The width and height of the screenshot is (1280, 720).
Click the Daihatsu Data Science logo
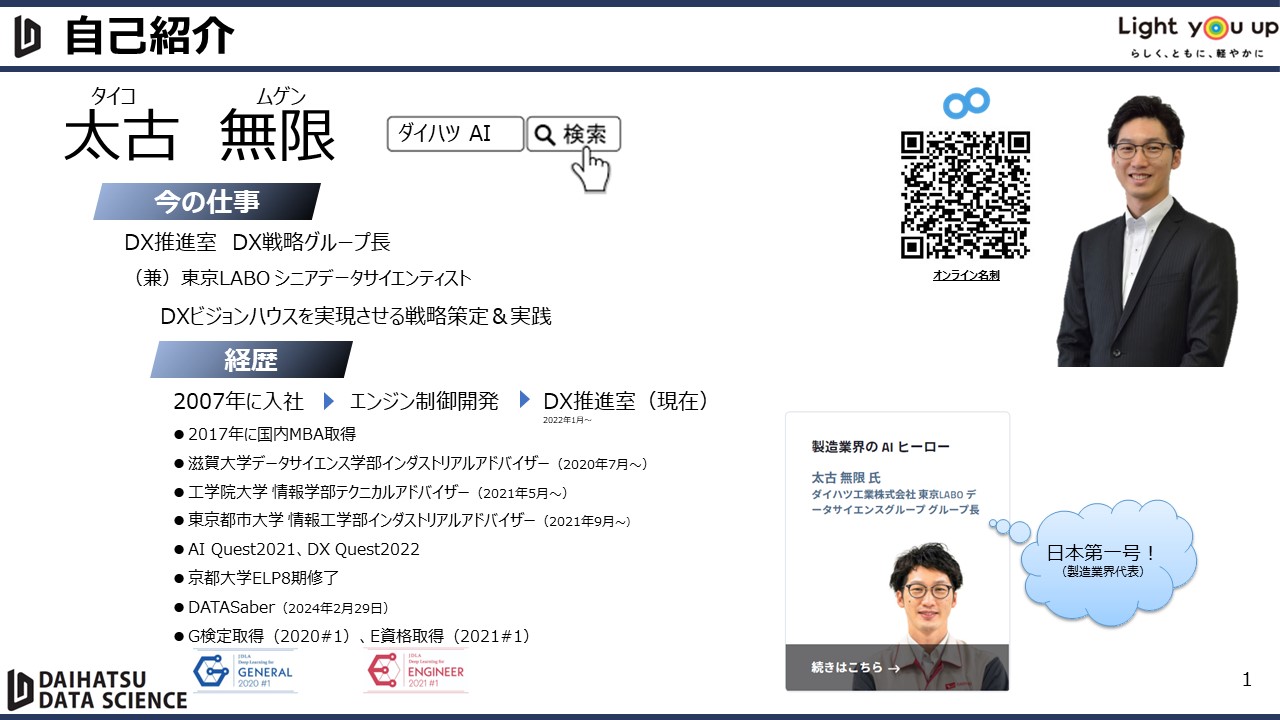97,690
